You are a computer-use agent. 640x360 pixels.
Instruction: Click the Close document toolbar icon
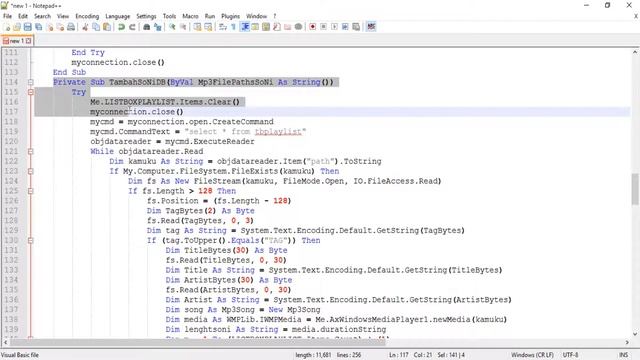point(49,27)
